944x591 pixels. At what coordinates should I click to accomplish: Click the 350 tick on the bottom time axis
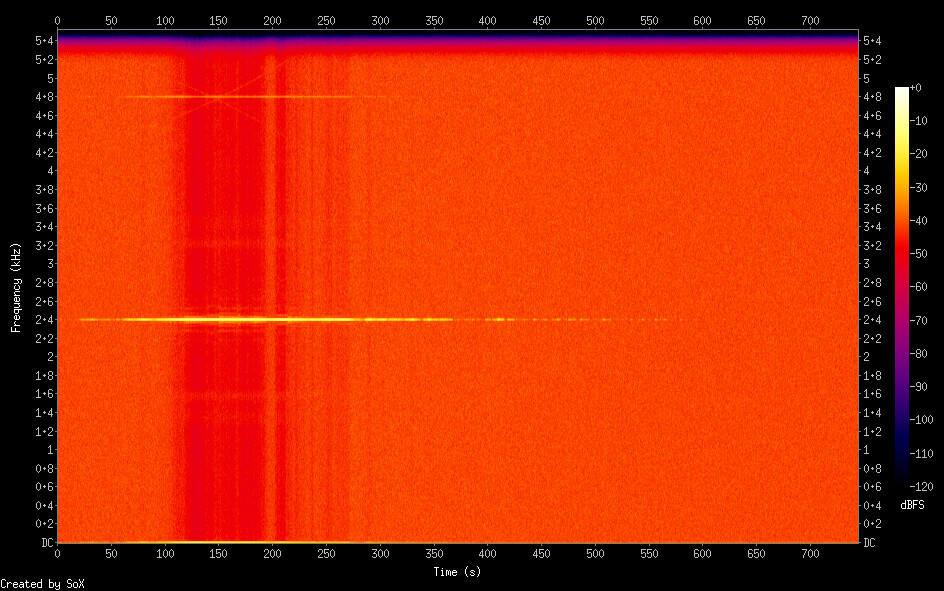[x=434, y=553]
